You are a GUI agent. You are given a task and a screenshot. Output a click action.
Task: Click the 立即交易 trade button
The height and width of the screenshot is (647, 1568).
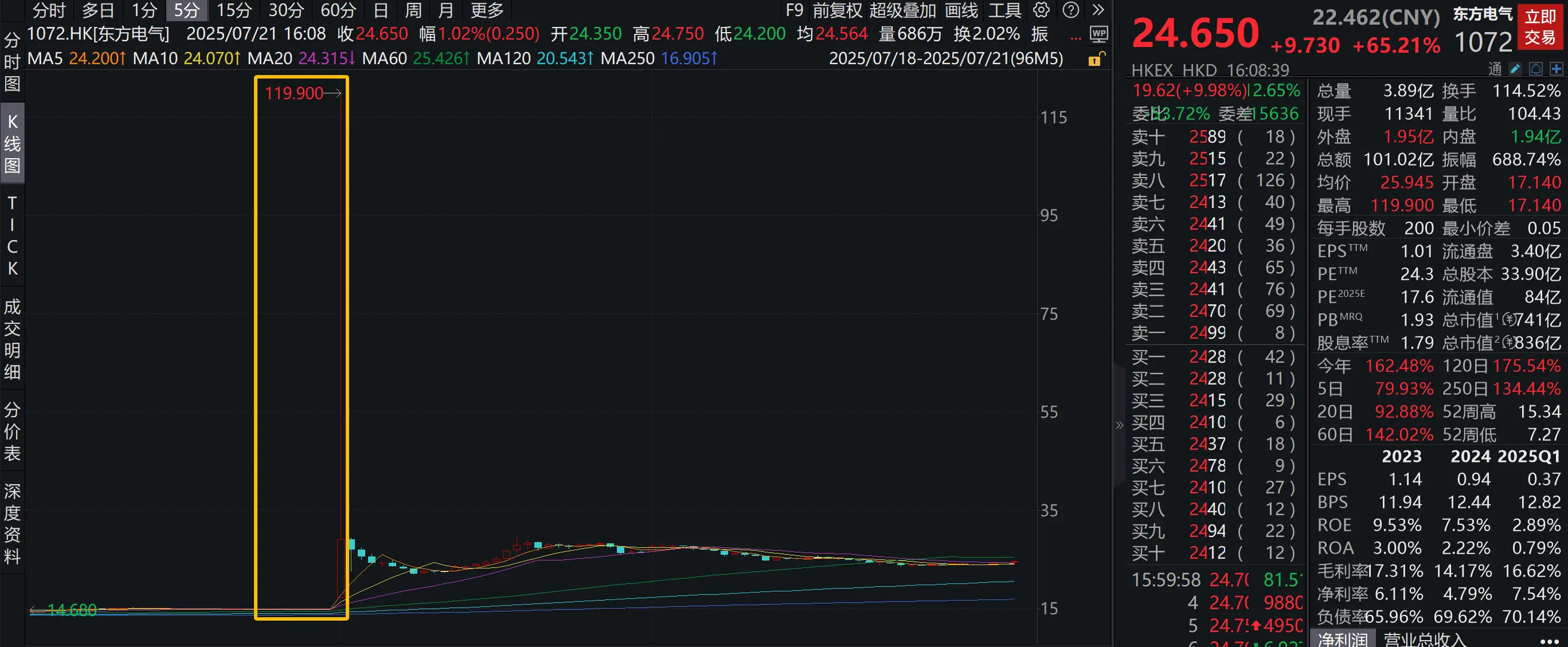[1540, 27]
